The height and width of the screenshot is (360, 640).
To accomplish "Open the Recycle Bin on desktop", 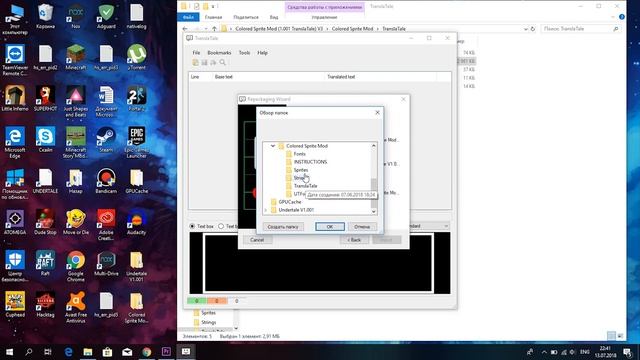I will pyautogui.click(x=45, y=16).
